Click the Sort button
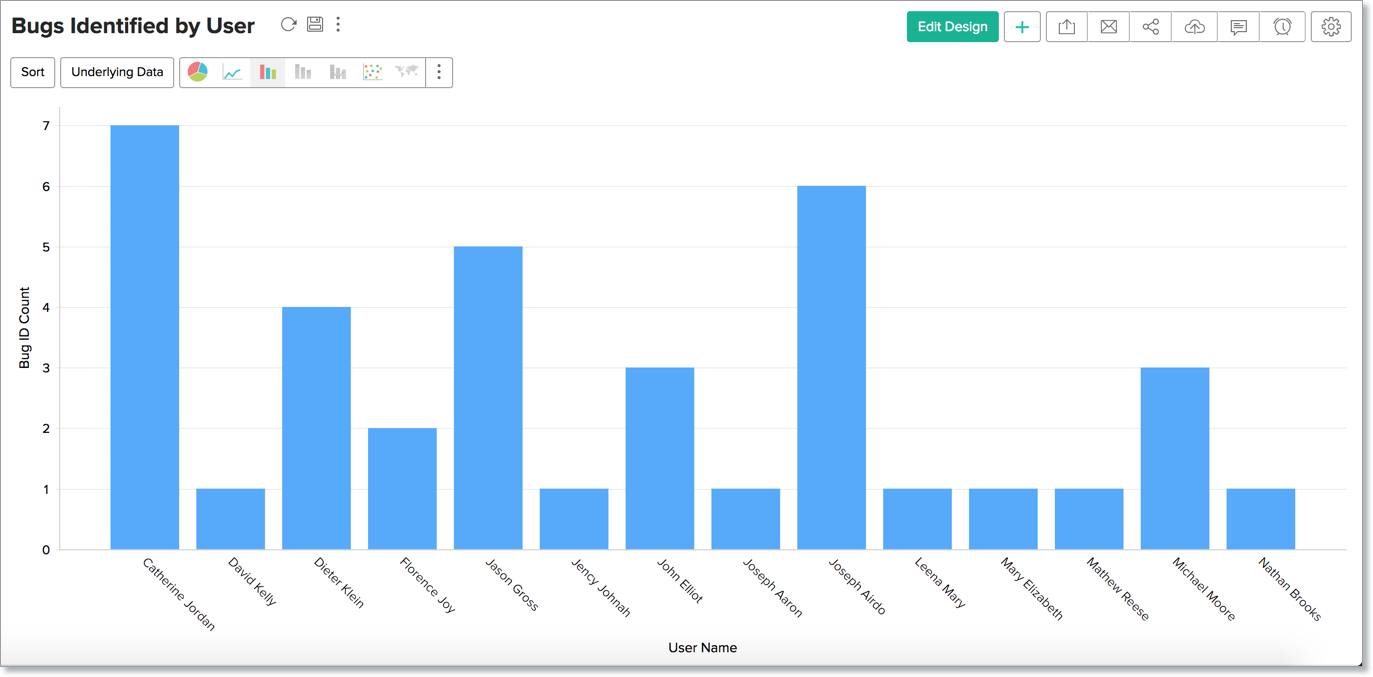 [x=33, y=72]
